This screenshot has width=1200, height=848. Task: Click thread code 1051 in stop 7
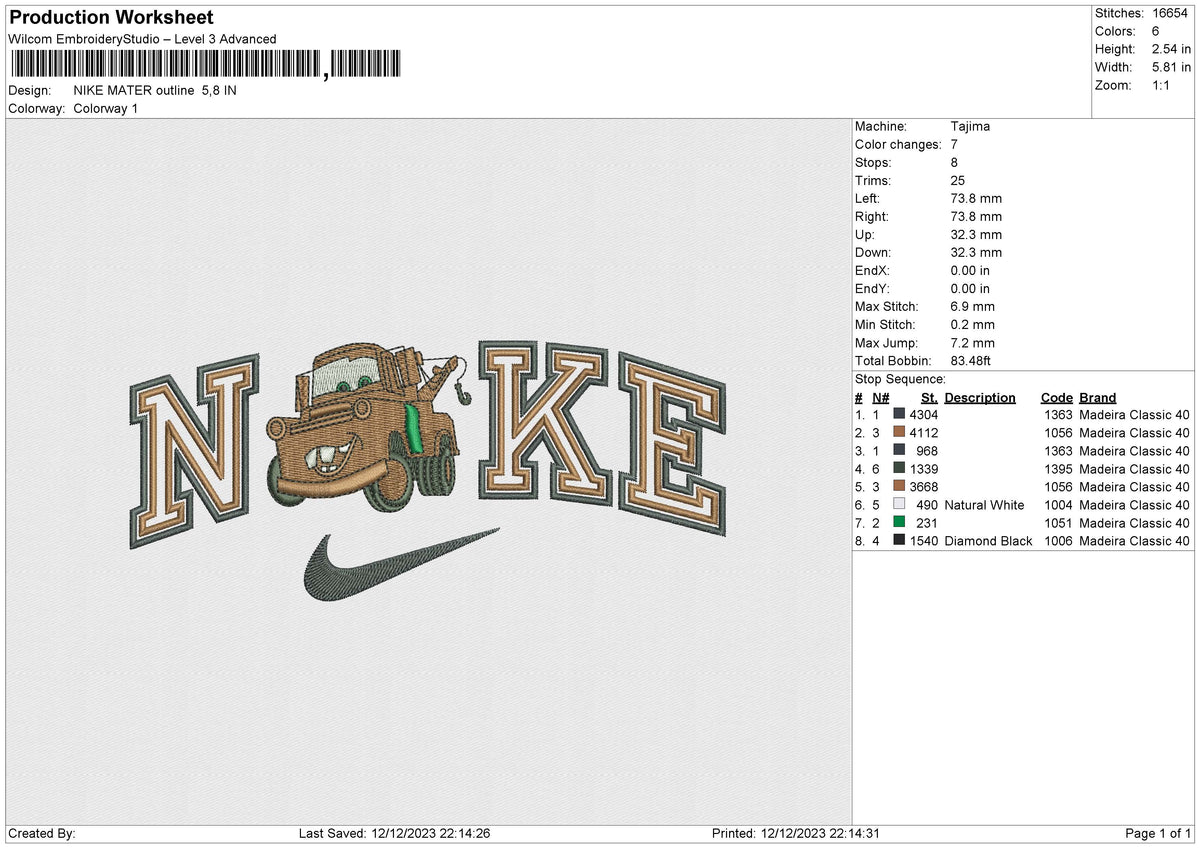(1057, 523)
